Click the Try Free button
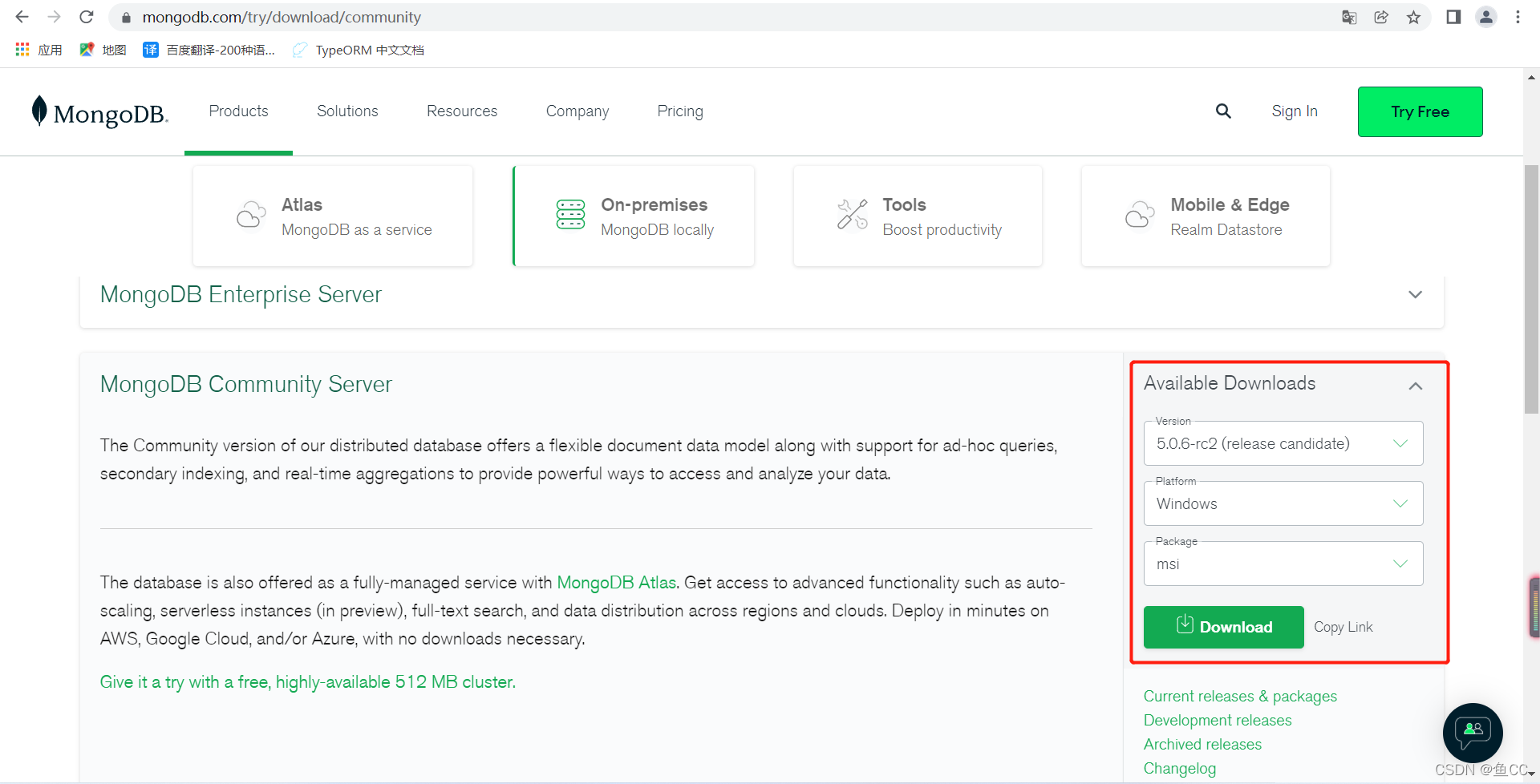Screen dimensions: 1540x784 pos(1420,111)
